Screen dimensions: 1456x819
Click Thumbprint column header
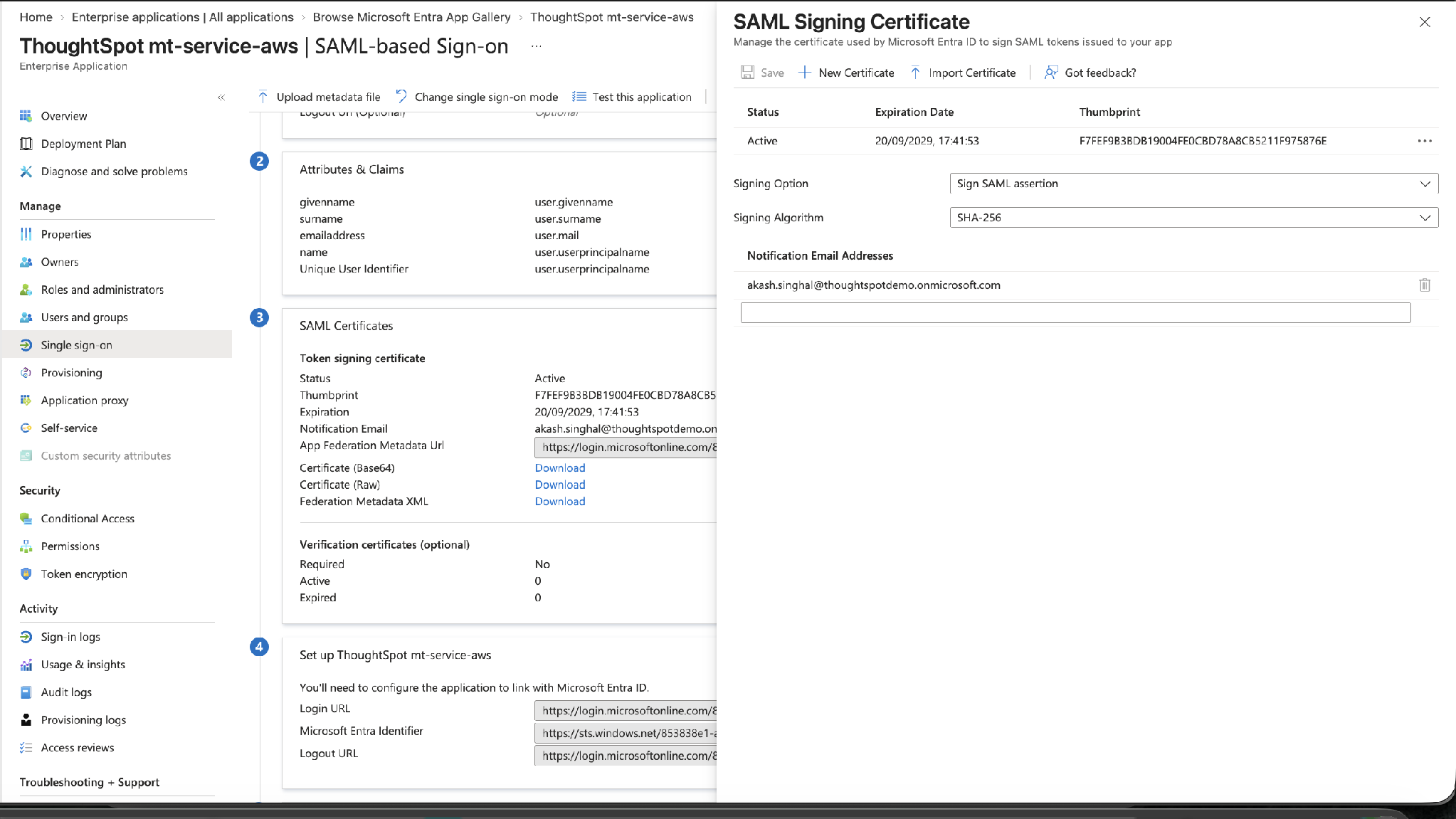point(1109,112)
